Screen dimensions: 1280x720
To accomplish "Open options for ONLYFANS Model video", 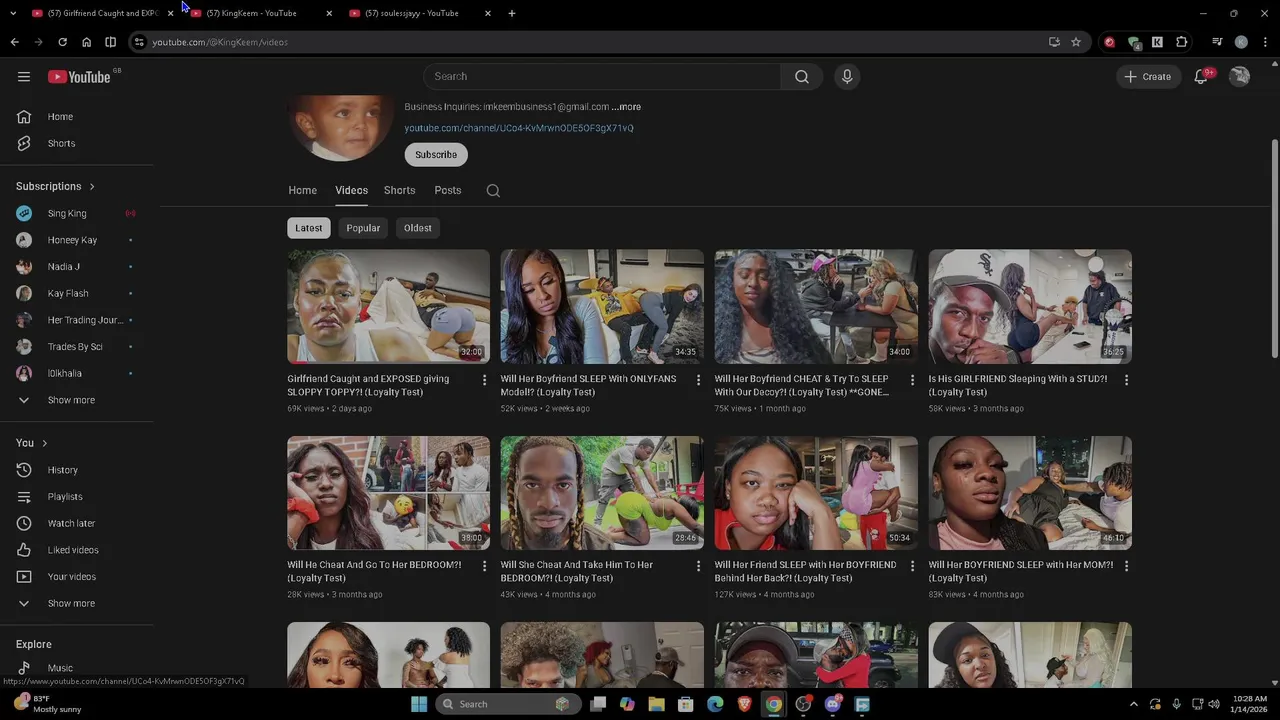I will pyautogui.click(x=698, y=380).
